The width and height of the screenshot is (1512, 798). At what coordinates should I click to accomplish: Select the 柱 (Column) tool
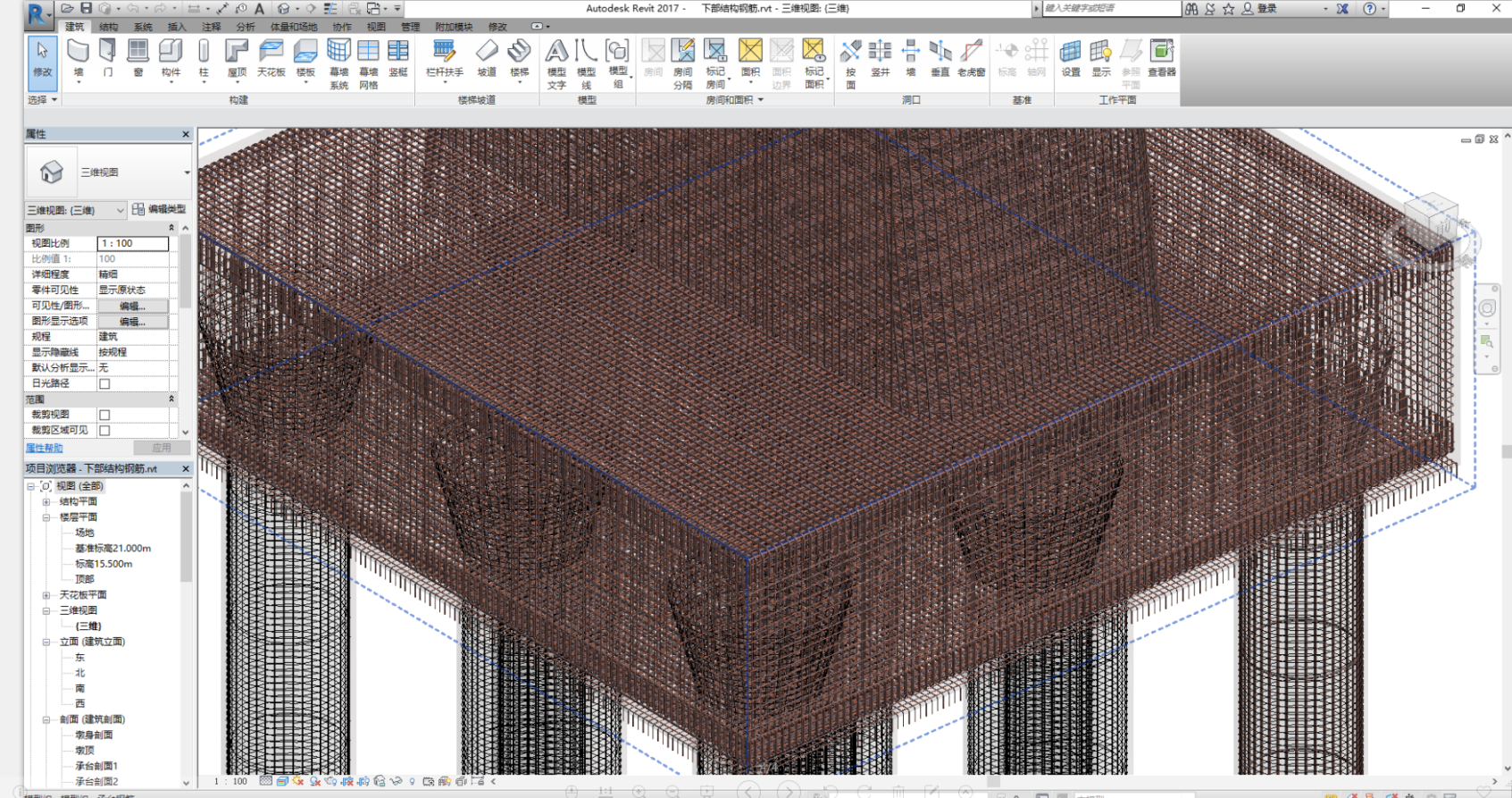tap(204, 60)
